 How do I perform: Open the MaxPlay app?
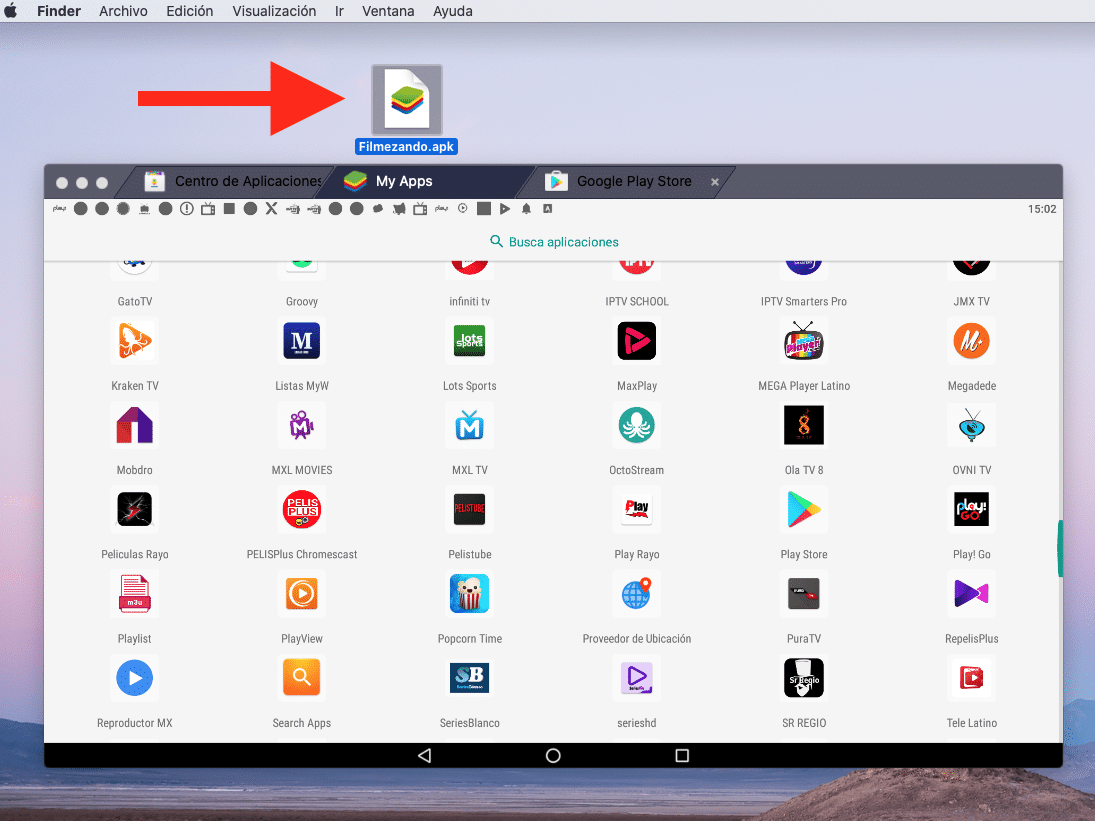[x=637, y=341]
